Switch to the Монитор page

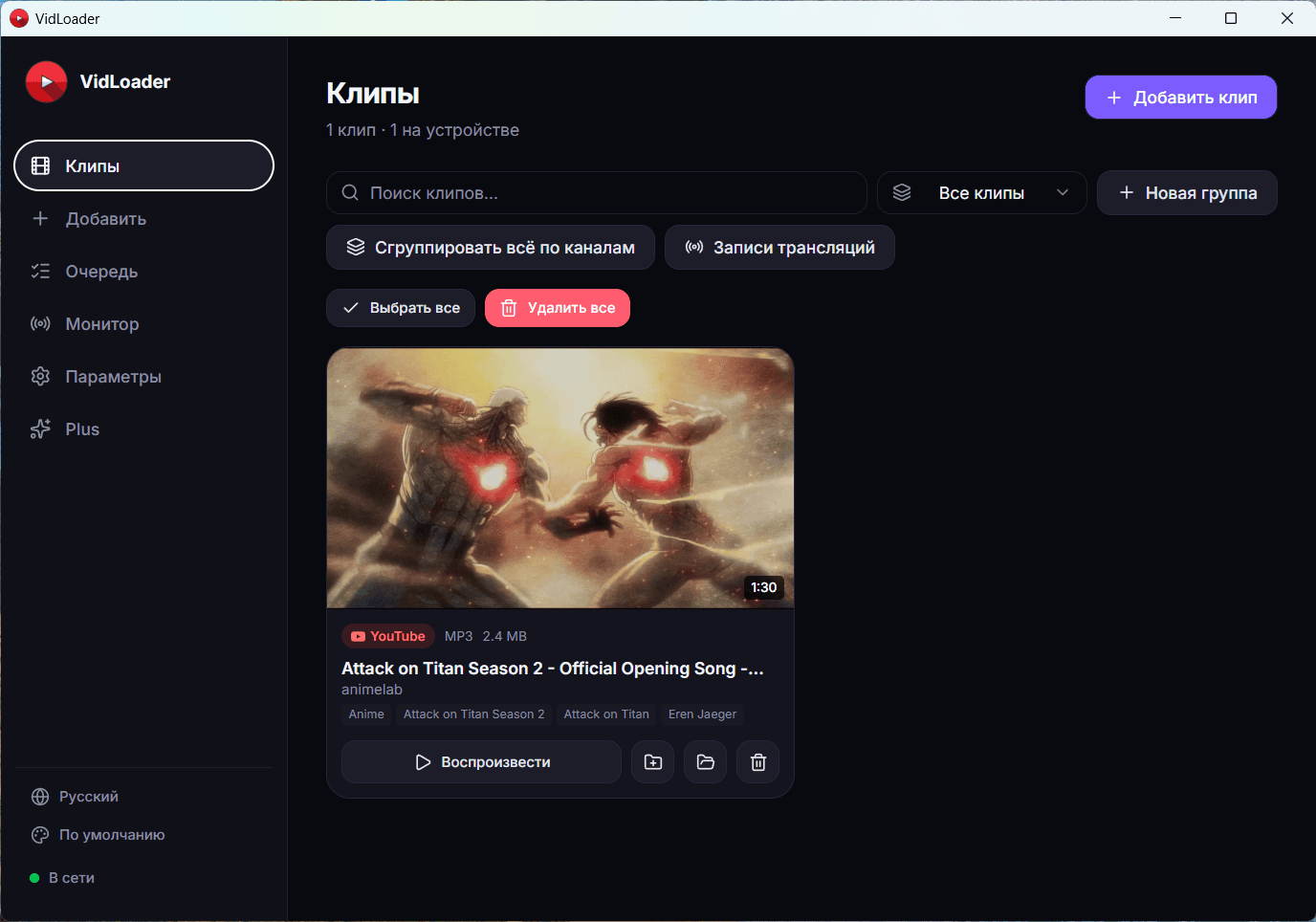[x=143, y=324]
